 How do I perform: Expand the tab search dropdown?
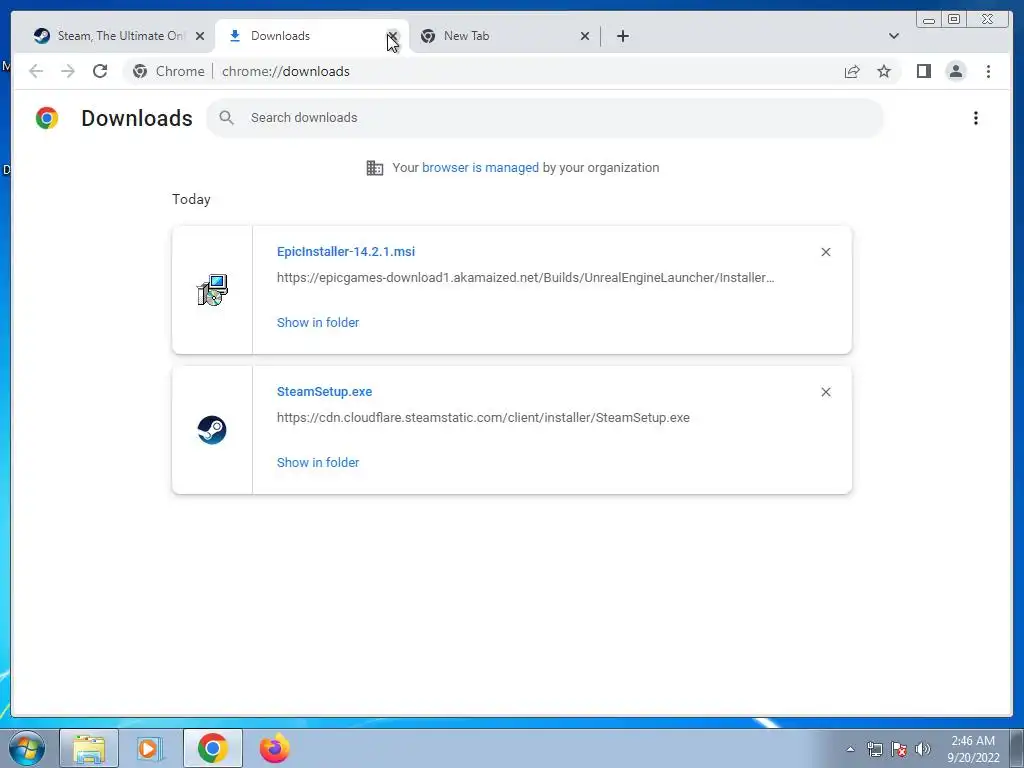[894, 36]
